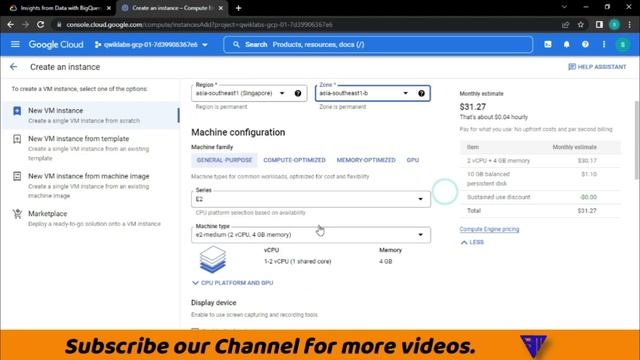
Task: Select New VM instance from template
Action: tap(91, 148)
